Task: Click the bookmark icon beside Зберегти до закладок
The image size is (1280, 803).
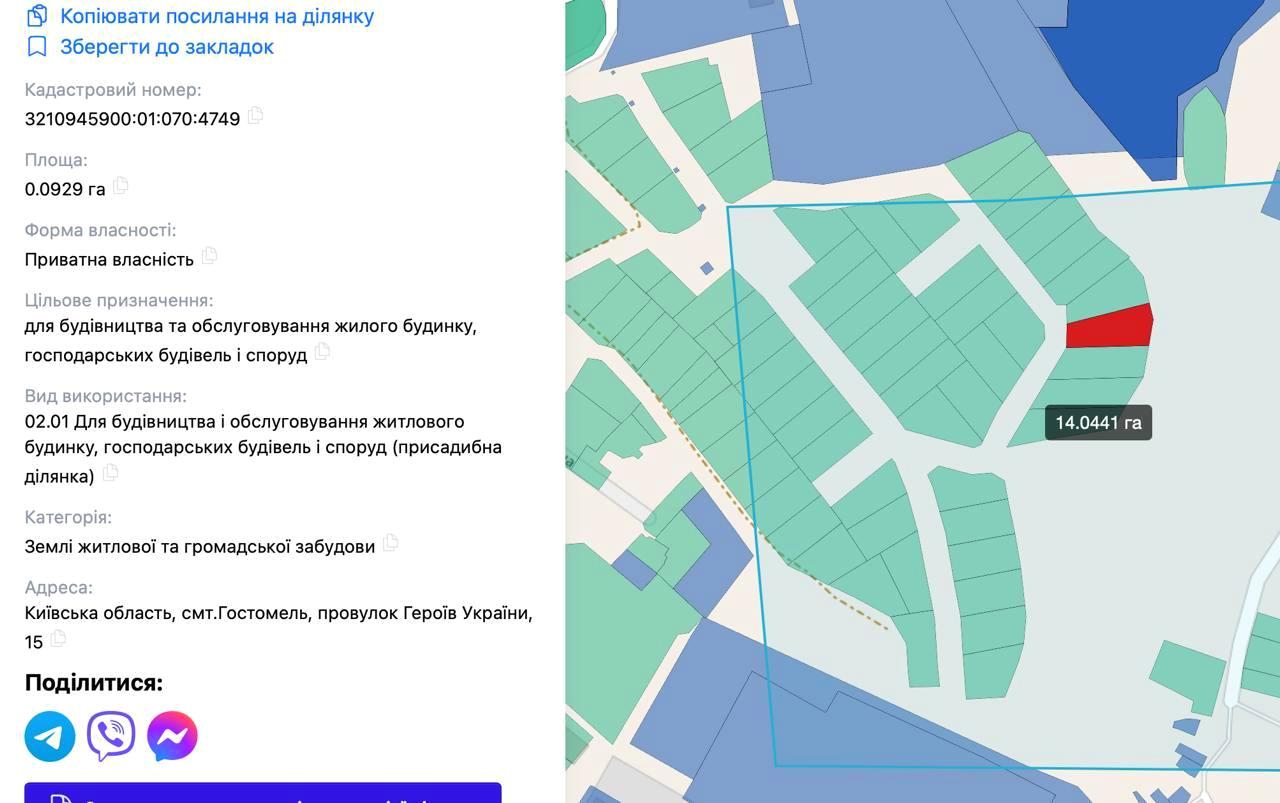Action: 37,47
